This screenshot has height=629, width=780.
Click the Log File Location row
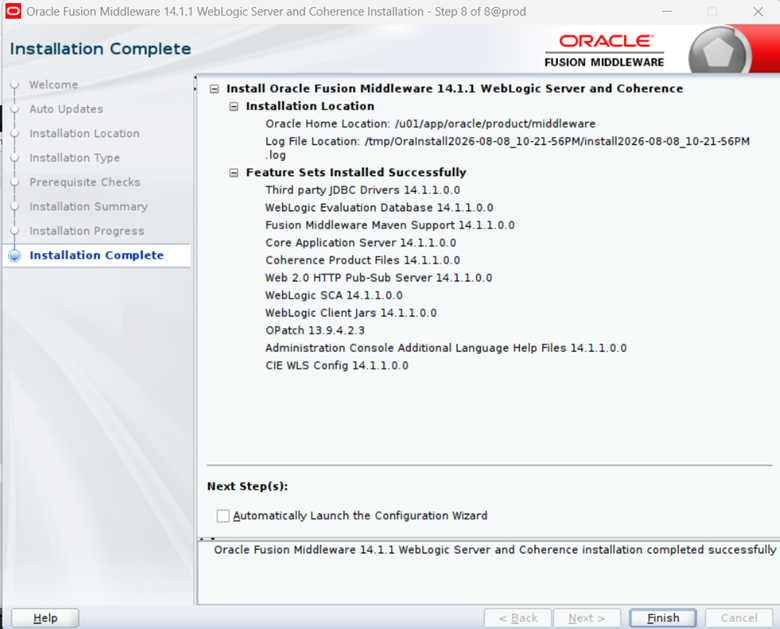(x=507, y=148)
